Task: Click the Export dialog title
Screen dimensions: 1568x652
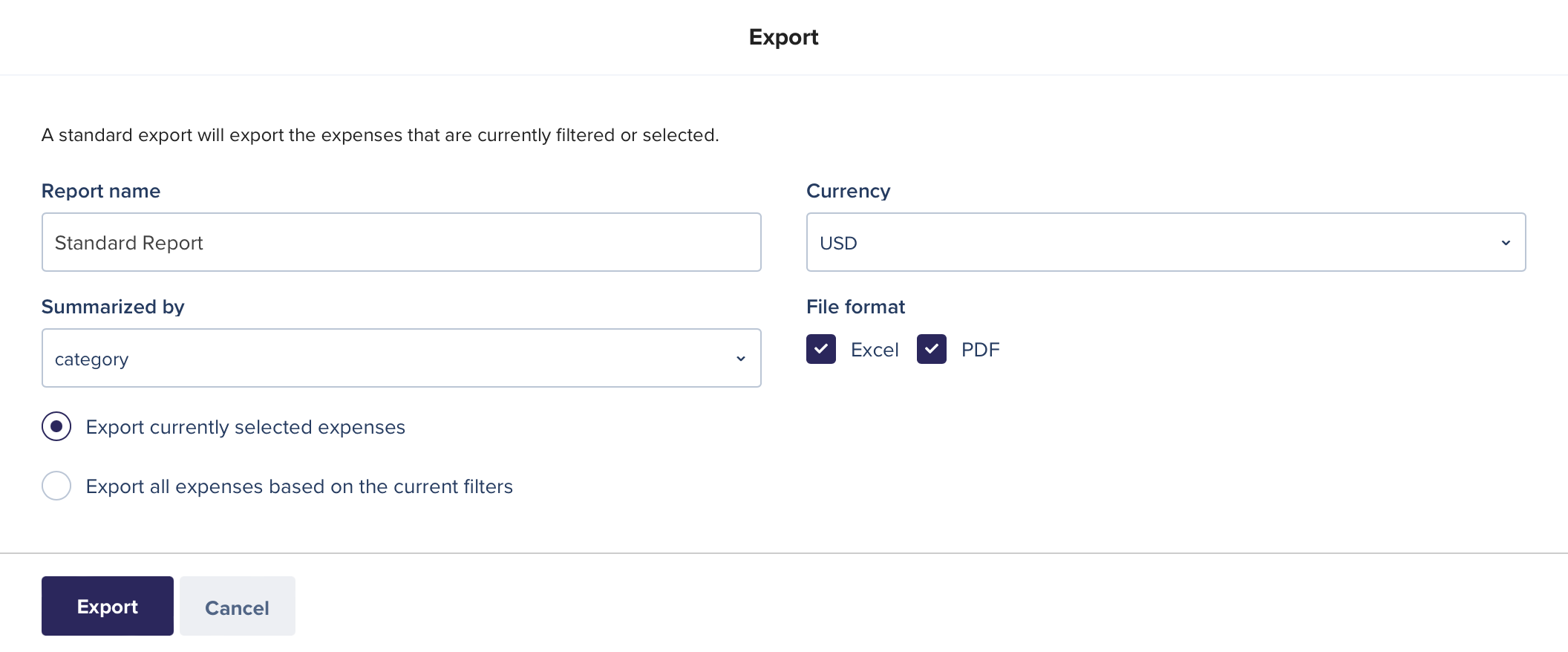Action: [x=783, y=37]
